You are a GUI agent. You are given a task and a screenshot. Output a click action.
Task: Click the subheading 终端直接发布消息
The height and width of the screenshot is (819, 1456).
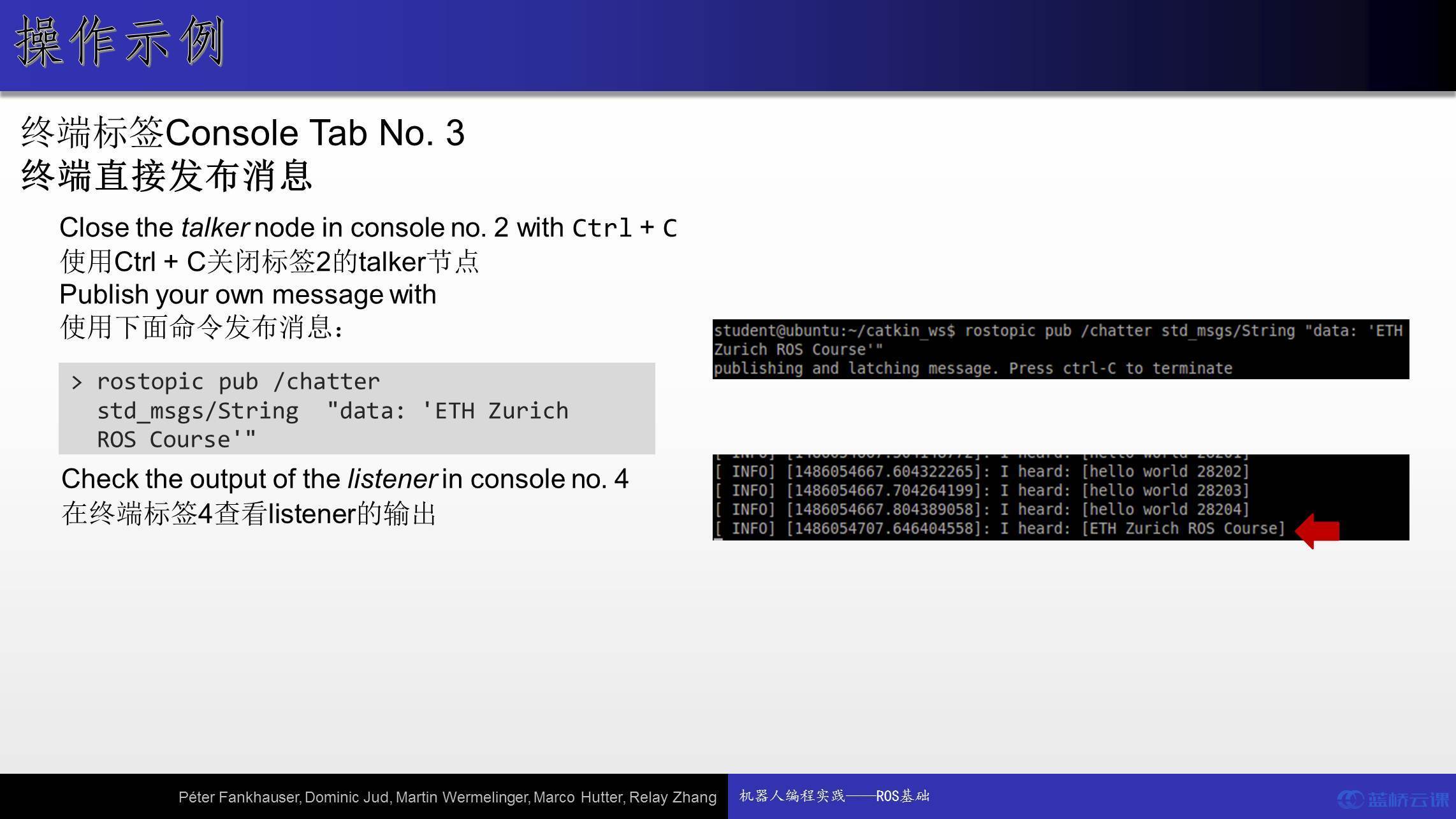pos(166,176)
